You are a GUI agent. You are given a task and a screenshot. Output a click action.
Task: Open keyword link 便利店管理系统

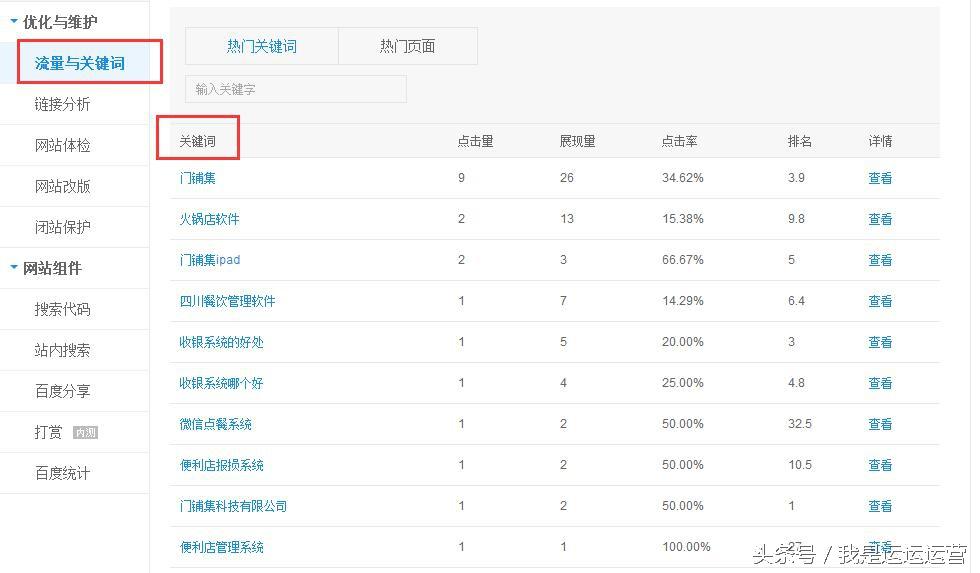[221, 547]
